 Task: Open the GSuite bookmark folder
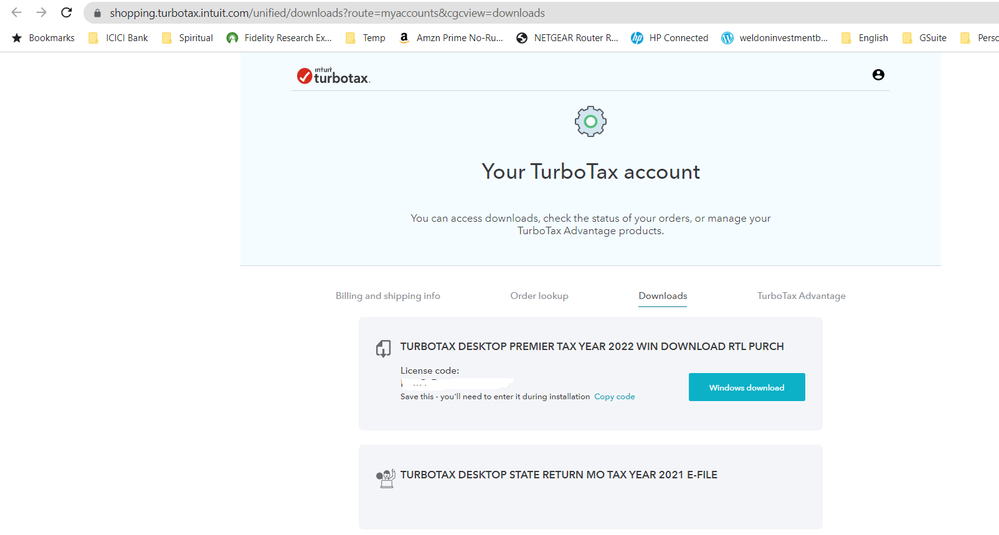point(924,38)
